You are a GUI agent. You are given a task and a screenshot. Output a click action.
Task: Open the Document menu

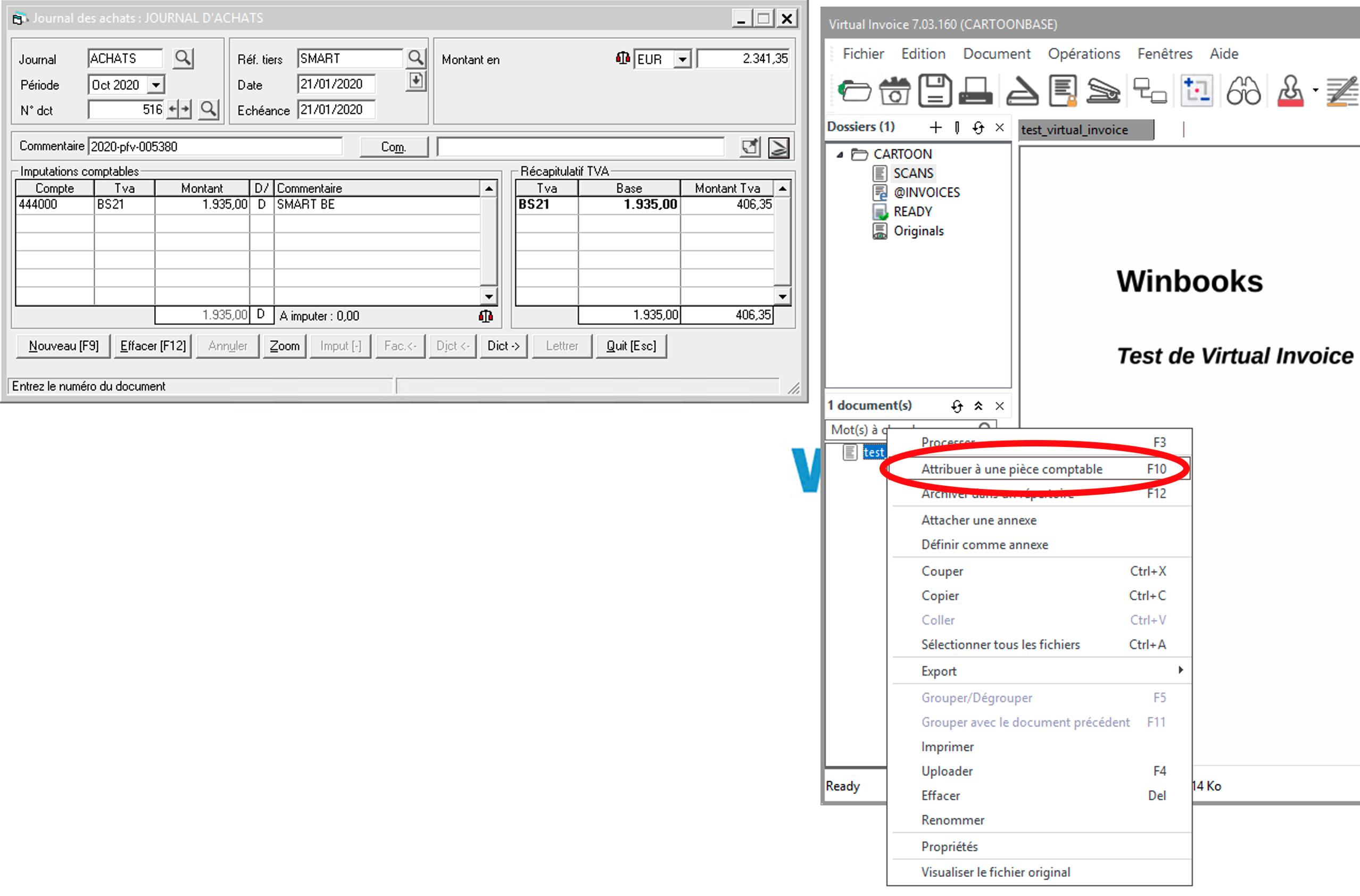click(x=997, y=54)
